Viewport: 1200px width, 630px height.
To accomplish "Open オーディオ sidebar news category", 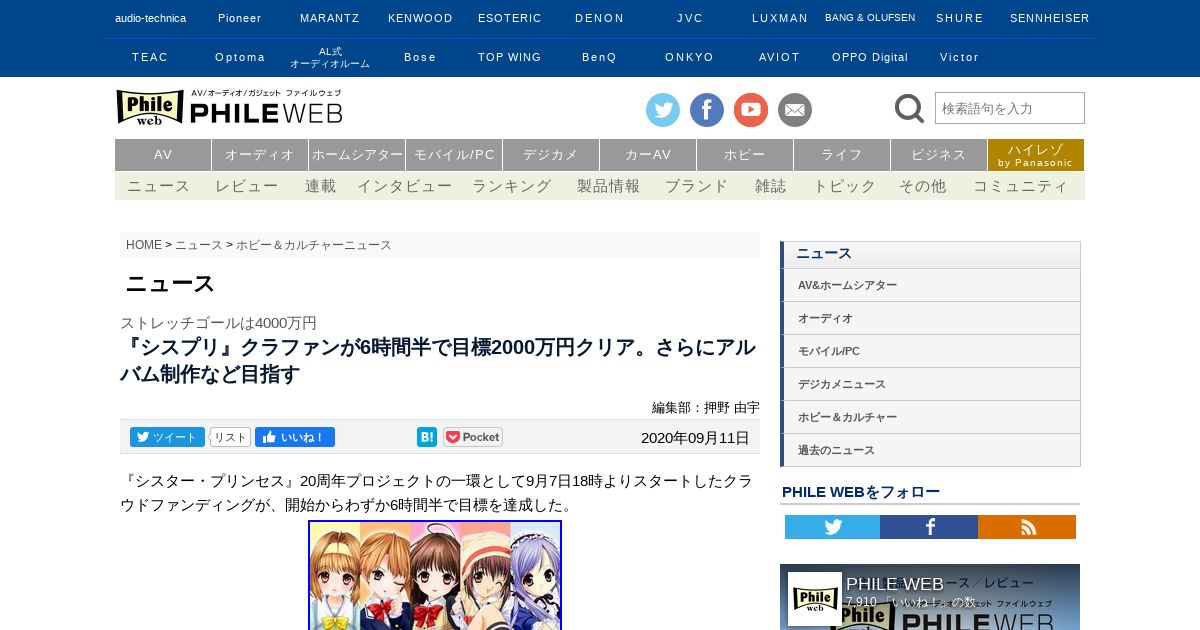I will click(931, 318).
